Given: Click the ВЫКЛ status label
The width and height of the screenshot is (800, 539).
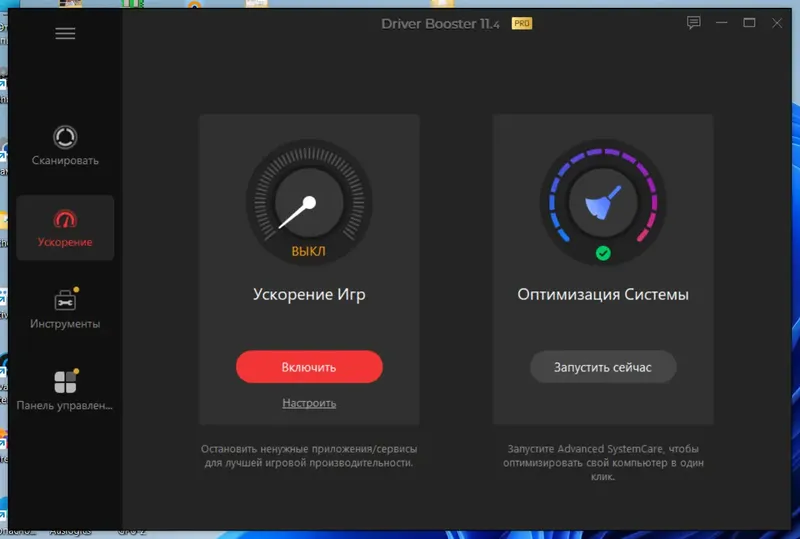Looking at the screenshot, I should click(x=308, y=251).
